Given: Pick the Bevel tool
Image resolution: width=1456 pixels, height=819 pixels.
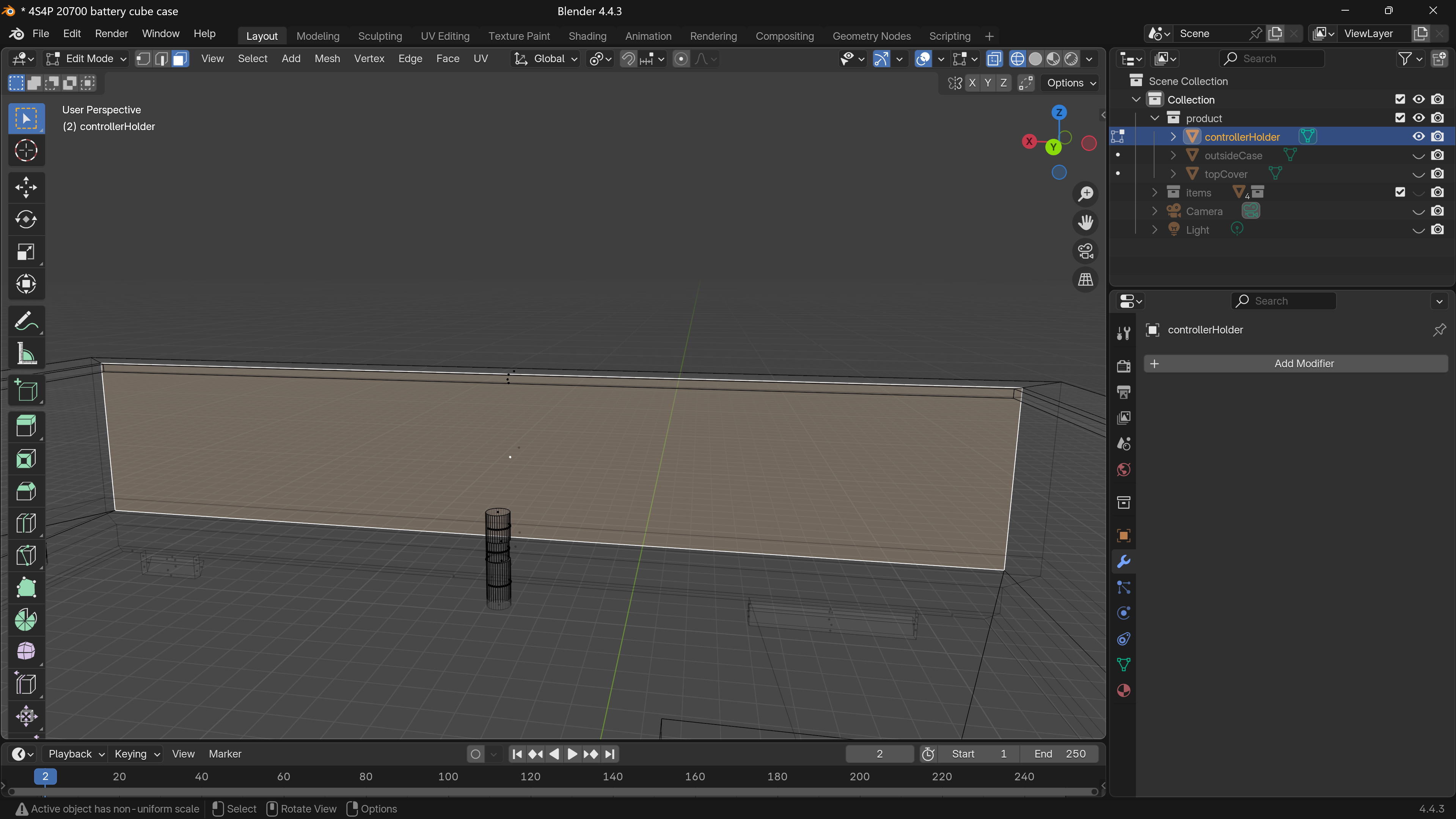Looking at the screenshot, I should point(25,491).
